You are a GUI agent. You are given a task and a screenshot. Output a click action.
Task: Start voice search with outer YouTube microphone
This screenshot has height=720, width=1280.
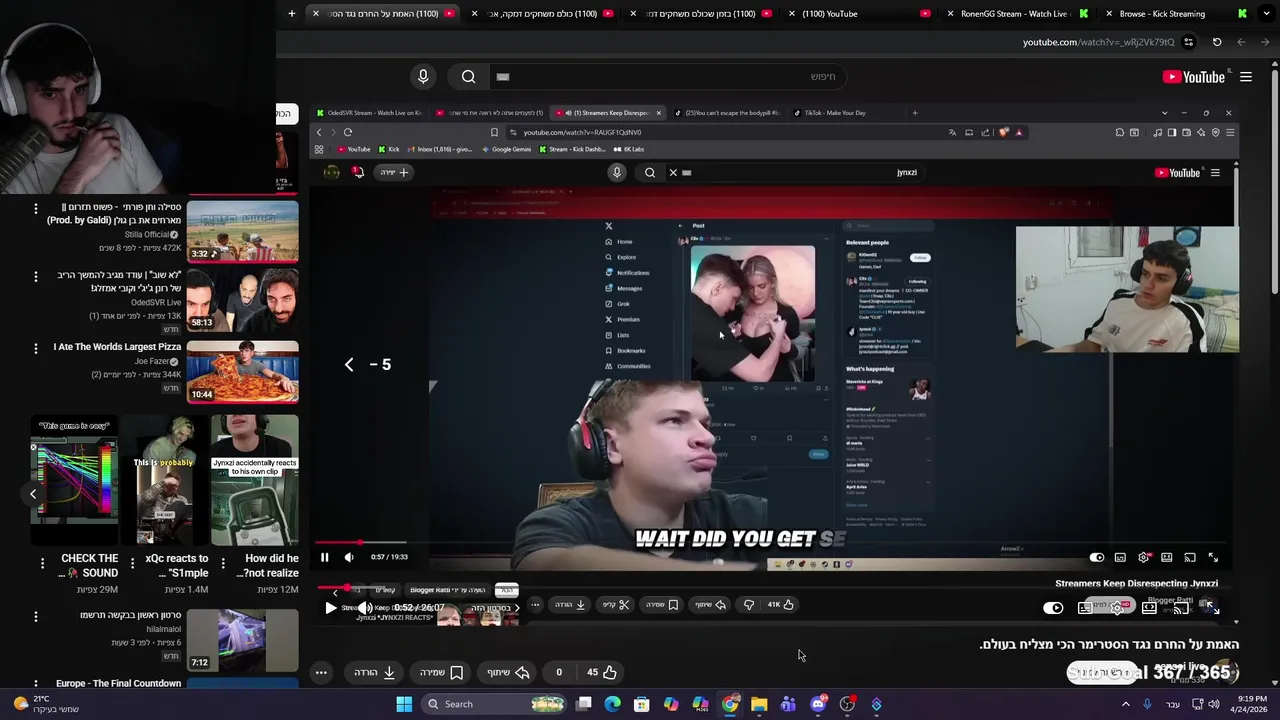[423, 76]
